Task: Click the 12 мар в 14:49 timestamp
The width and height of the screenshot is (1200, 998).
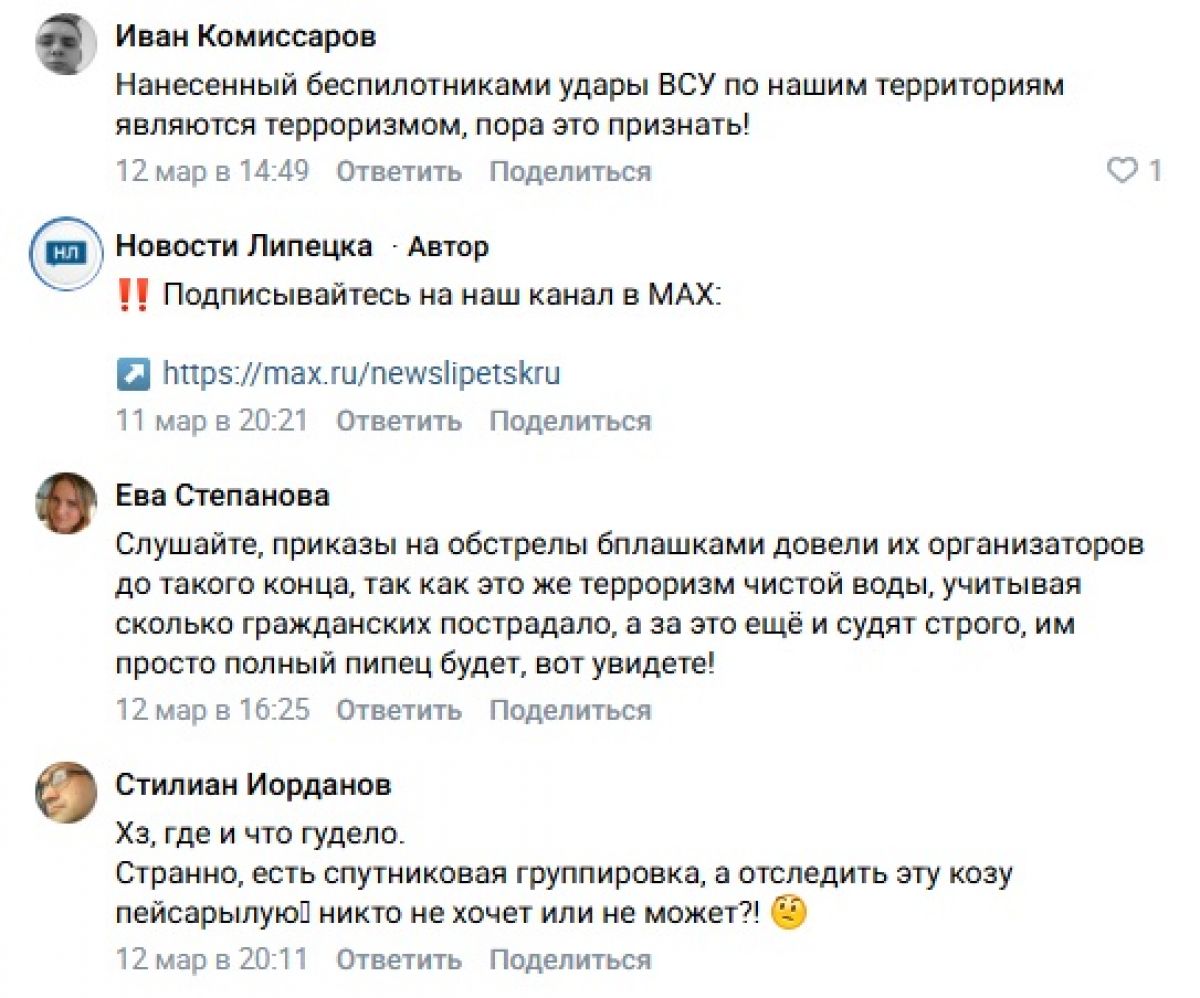Action: click(212, 171)
